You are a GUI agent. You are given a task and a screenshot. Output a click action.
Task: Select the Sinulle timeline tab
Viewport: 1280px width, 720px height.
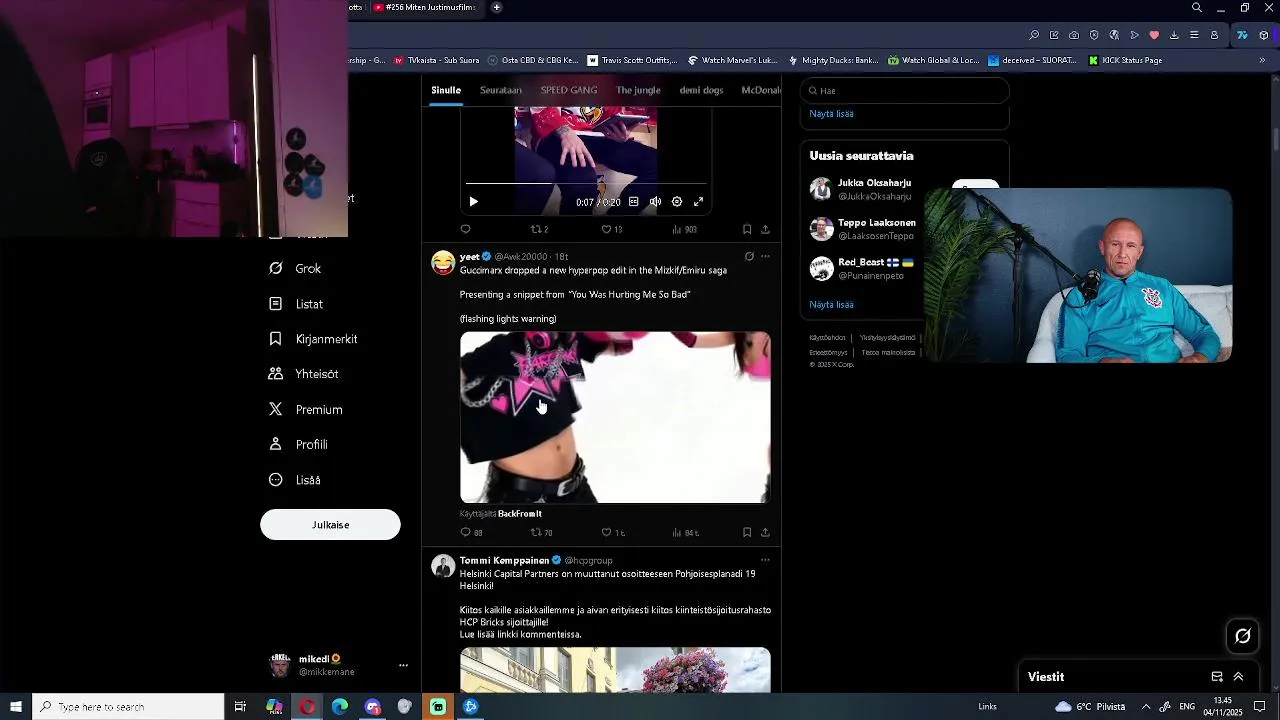(446, 90)
